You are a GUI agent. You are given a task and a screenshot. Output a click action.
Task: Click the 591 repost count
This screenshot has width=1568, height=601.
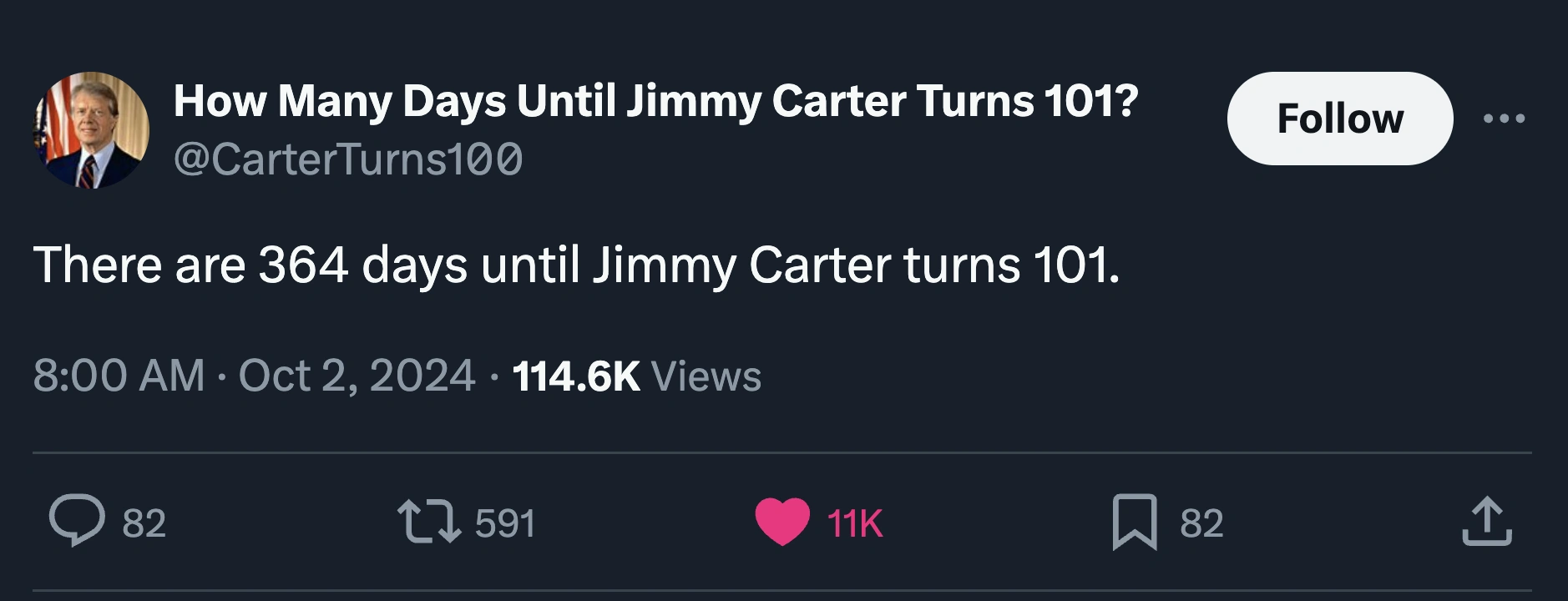pos(504,523)
